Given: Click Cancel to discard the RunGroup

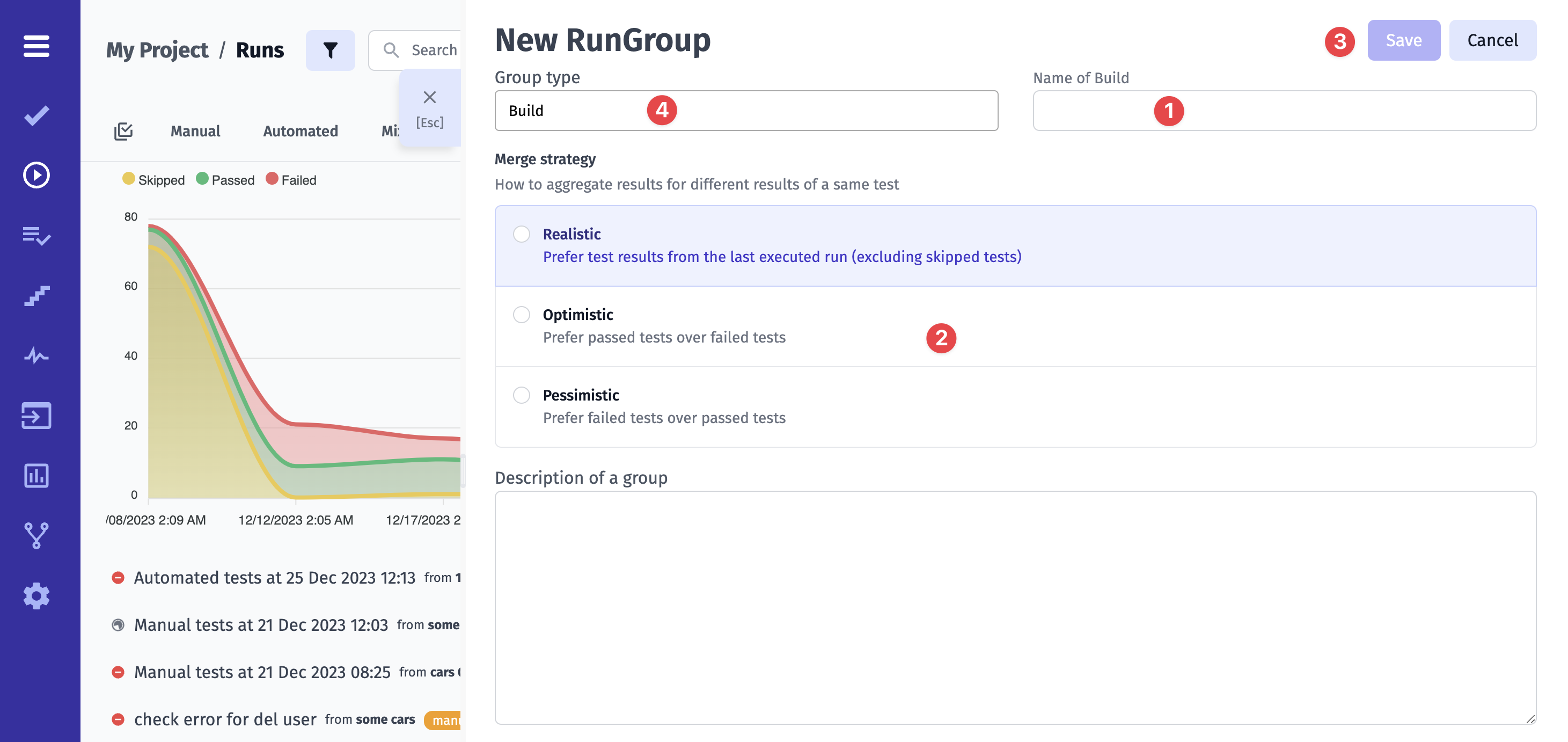Looking at the screenshot, I should click(1493, 40).
